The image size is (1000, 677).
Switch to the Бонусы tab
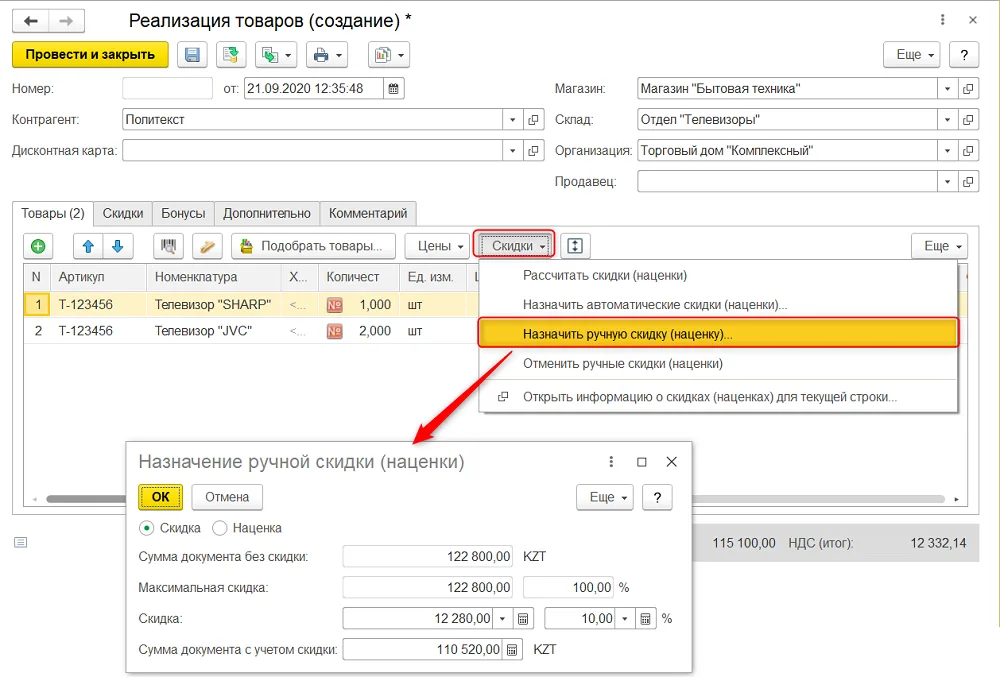(183, 214)
